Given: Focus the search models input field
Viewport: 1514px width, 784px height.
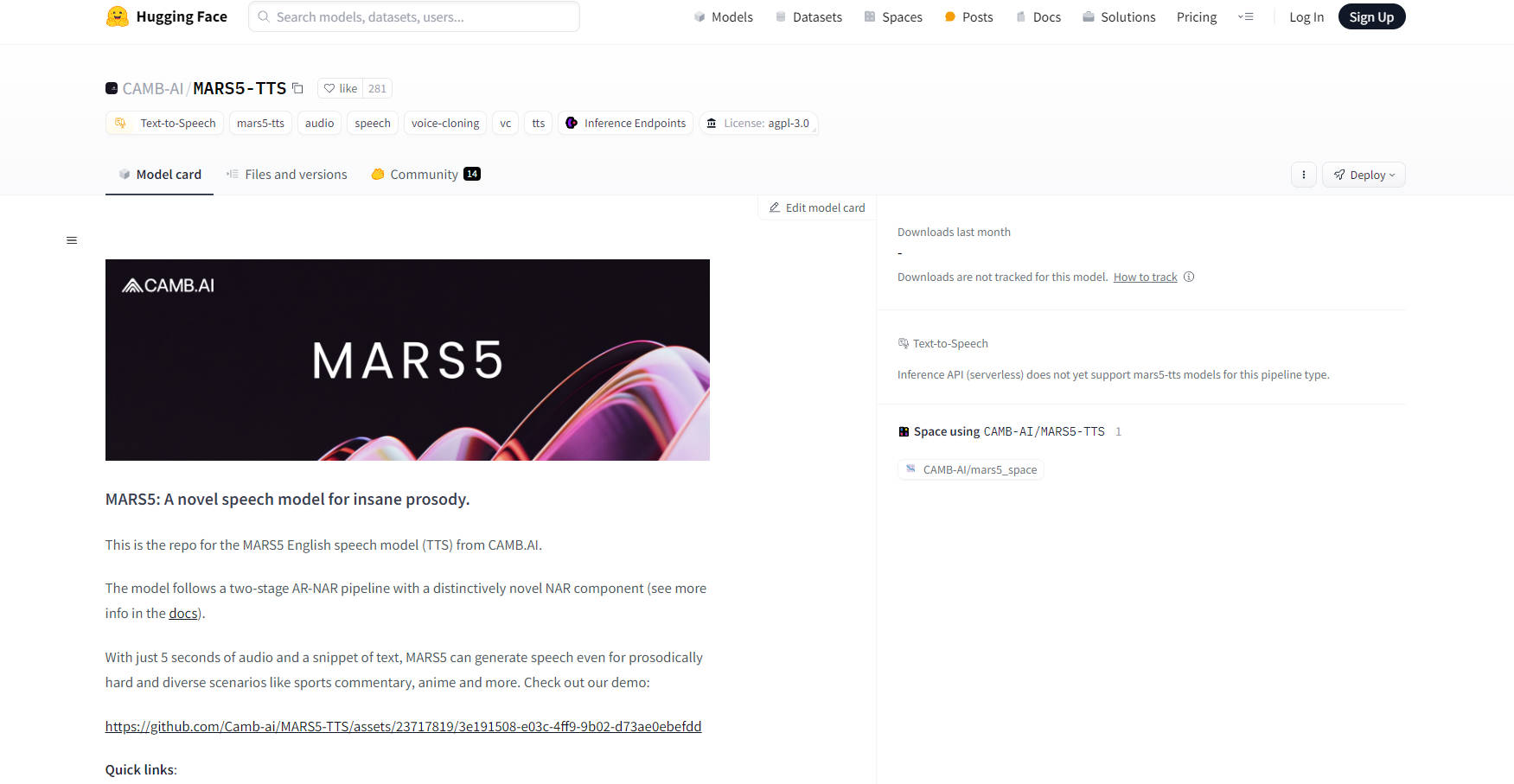Looking at the screenshot, I should tap(414, 16).
